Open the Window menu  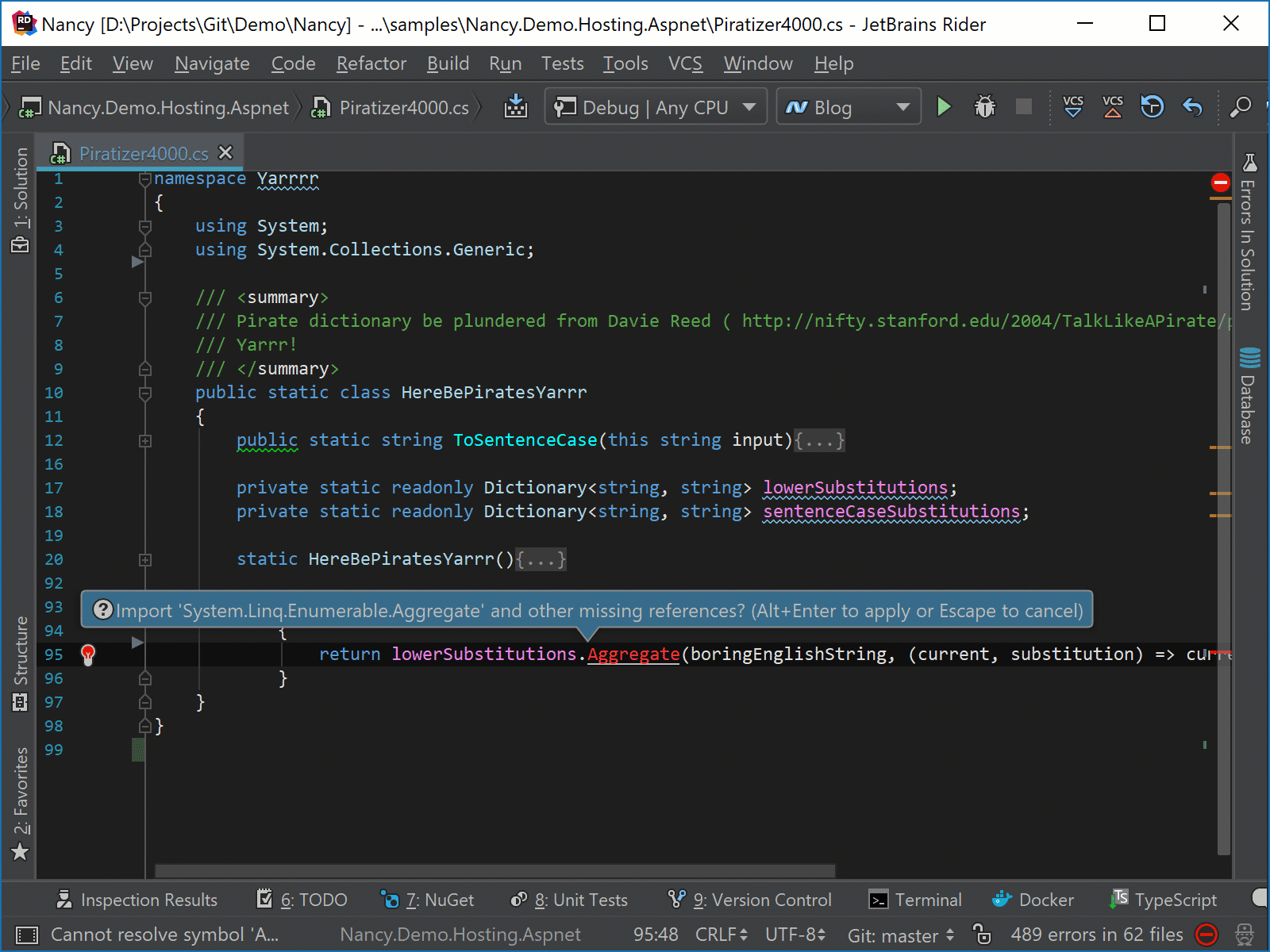coord(758,63)
